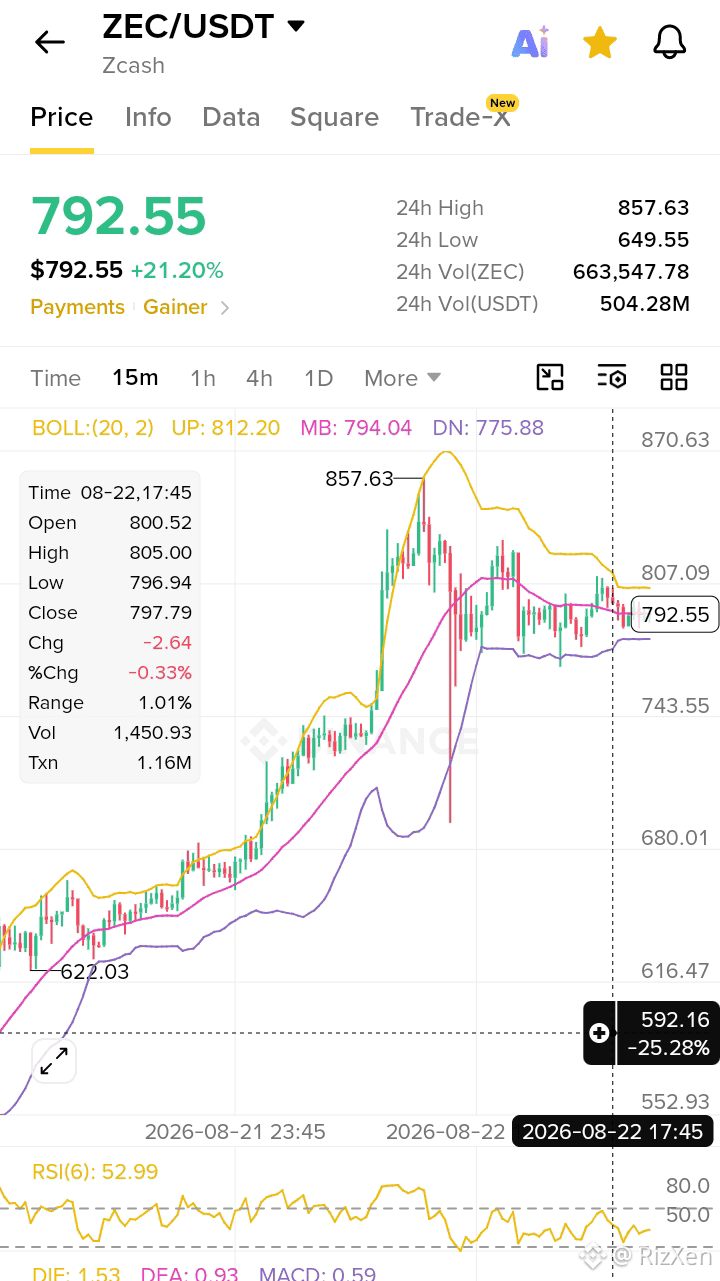Click the 2026-08-22 17:45 crosshair time label
The image size is (720, 1281).
612,1132
